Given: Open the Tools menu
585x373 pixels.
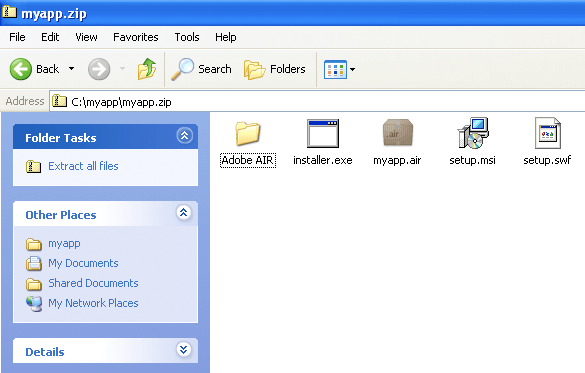Looking at the screenshot, I should pos(187,37).
